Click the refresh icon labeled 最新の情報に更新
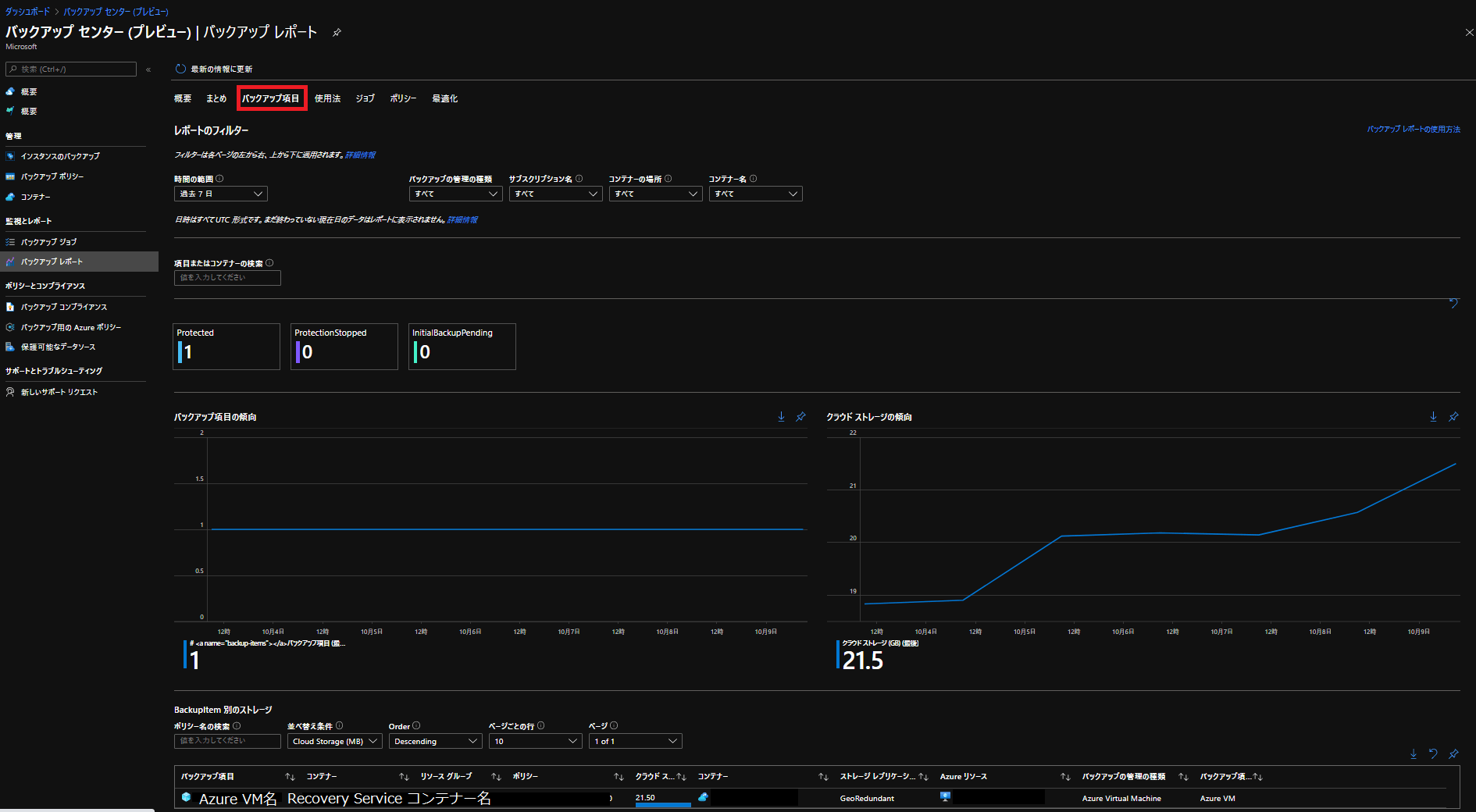This screenshot has height=812, width=1476. pyautogui.click(x=180, y=69)
